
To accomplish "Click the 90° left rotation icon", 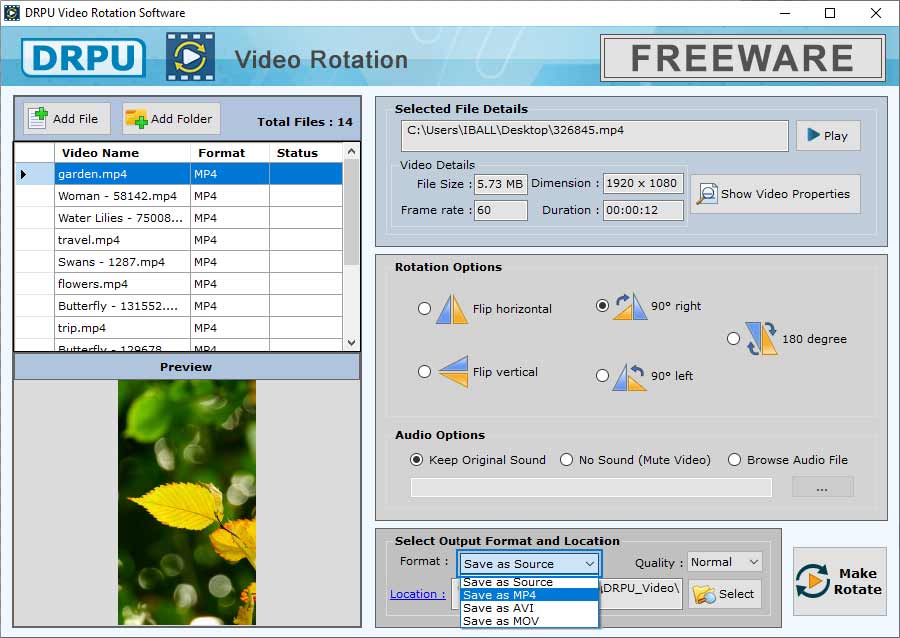I will pos(630,377).
